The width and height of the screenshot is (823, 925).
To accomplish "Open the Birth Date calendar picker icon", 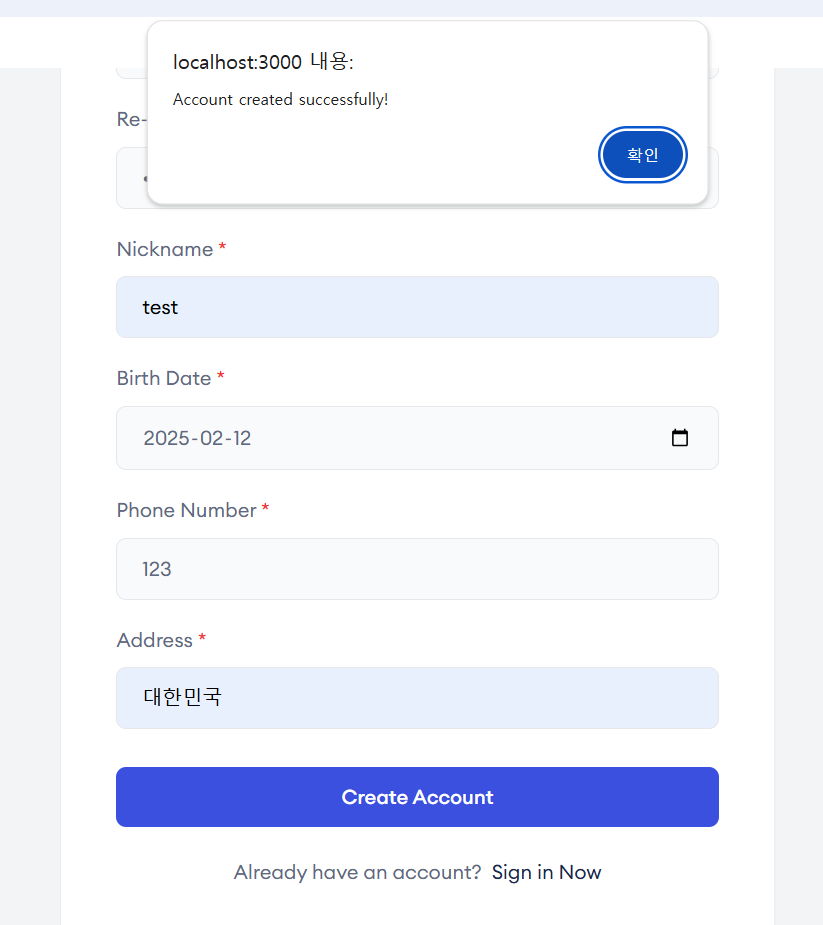I will 680,438.
